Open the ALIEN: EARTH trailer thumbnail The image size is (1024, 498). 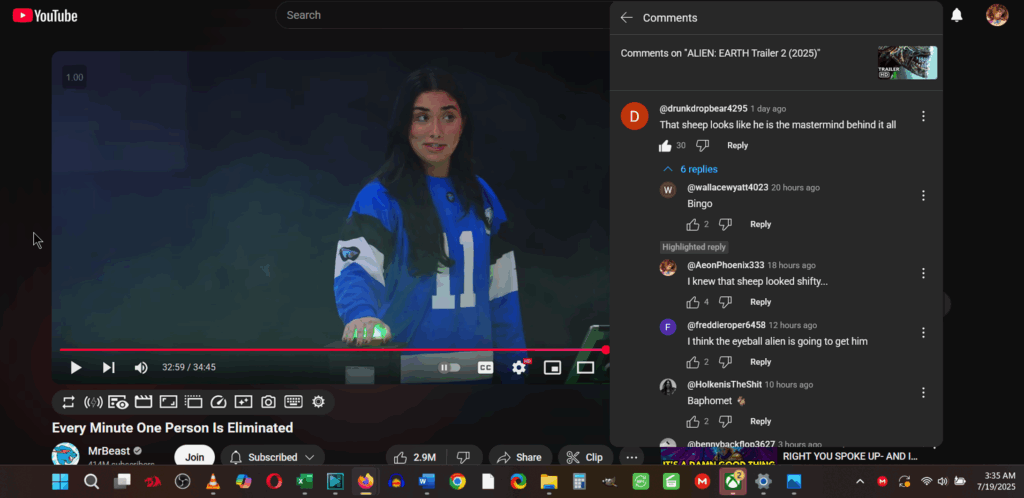(907, 63)
